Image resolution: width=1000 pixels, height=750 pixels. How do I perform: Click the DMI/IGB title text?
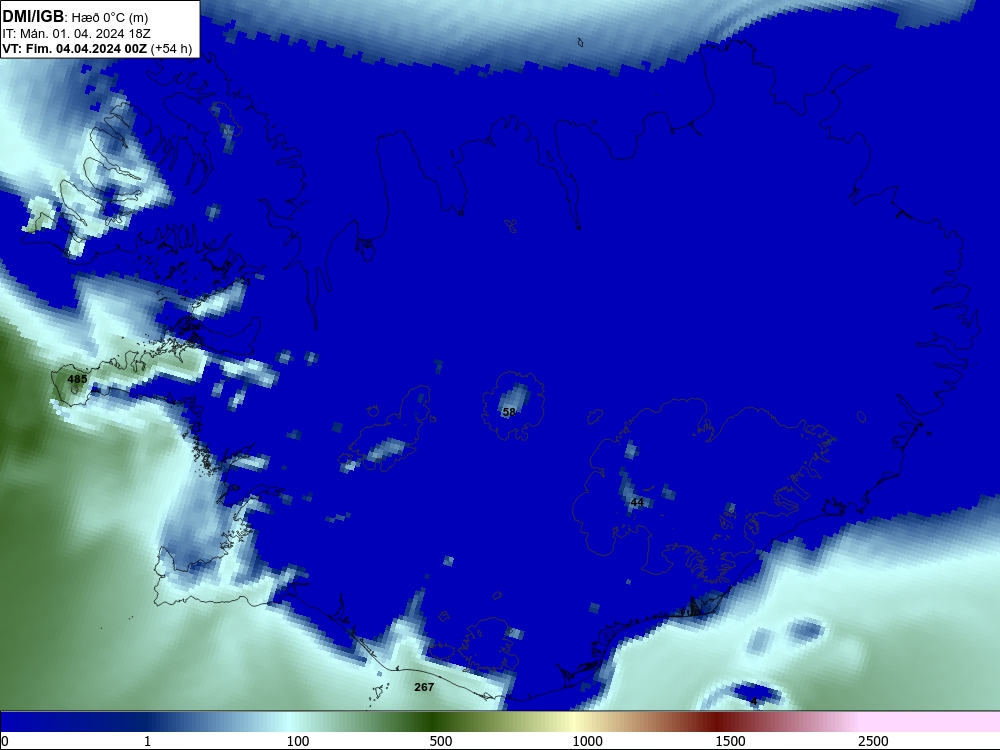[33, 17]
